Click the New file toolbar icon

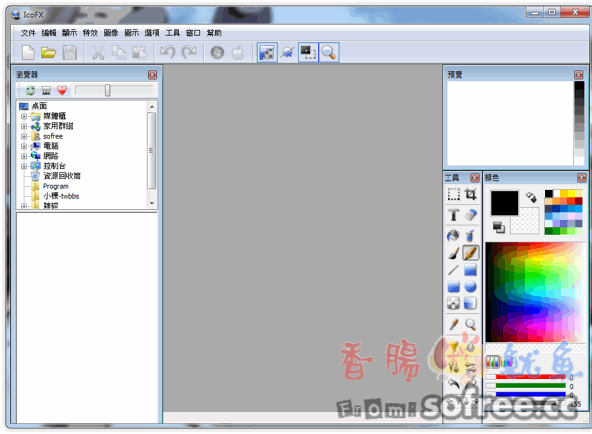pos(28,52)
